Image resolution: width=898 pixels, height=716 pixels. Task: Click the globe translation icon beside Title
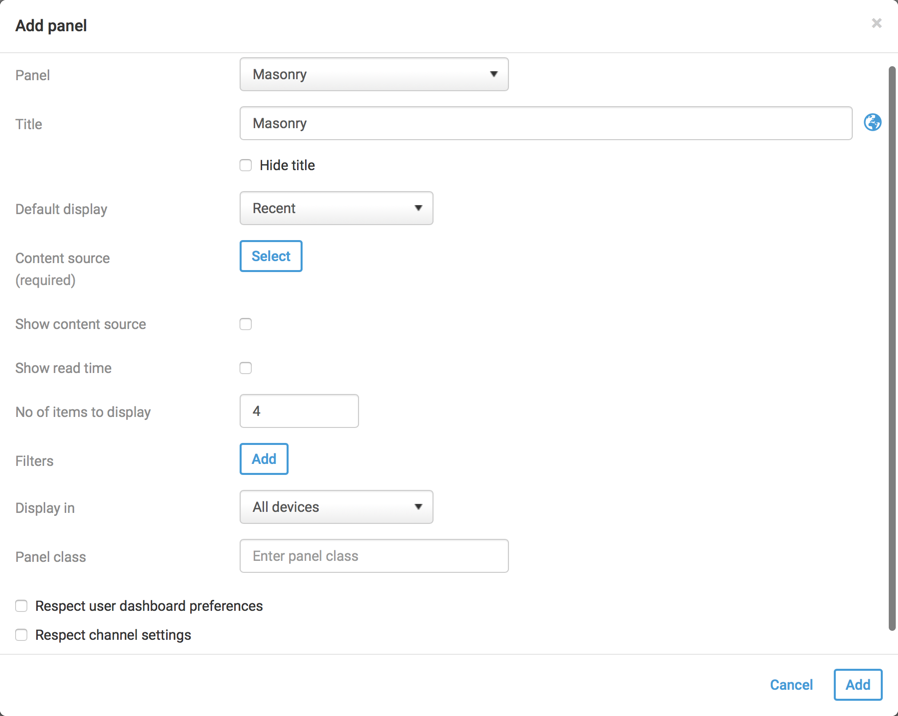[873, 122]
